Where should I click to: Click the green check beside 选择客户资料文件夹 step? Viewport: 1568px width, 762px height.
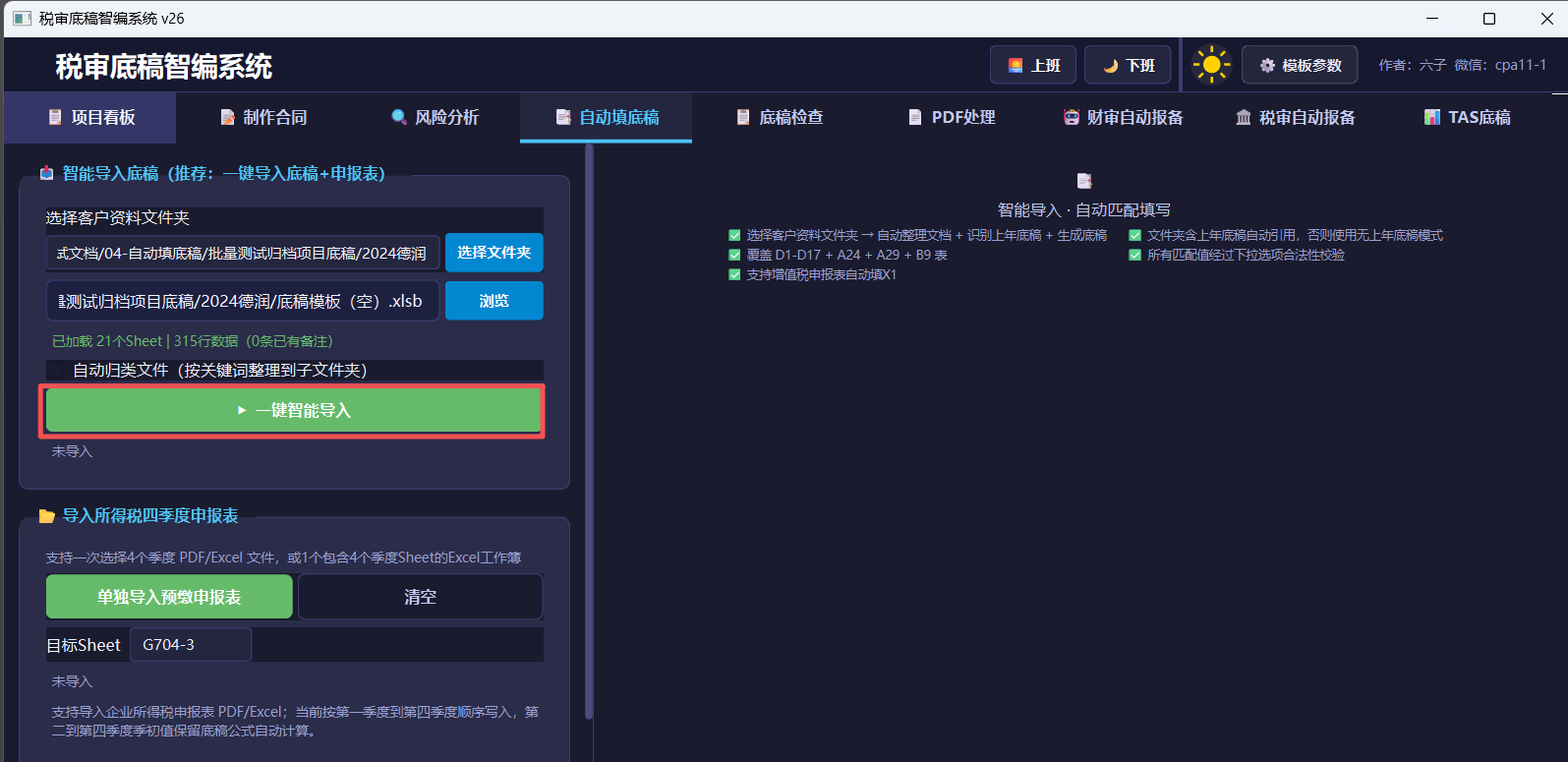(734, 235)
